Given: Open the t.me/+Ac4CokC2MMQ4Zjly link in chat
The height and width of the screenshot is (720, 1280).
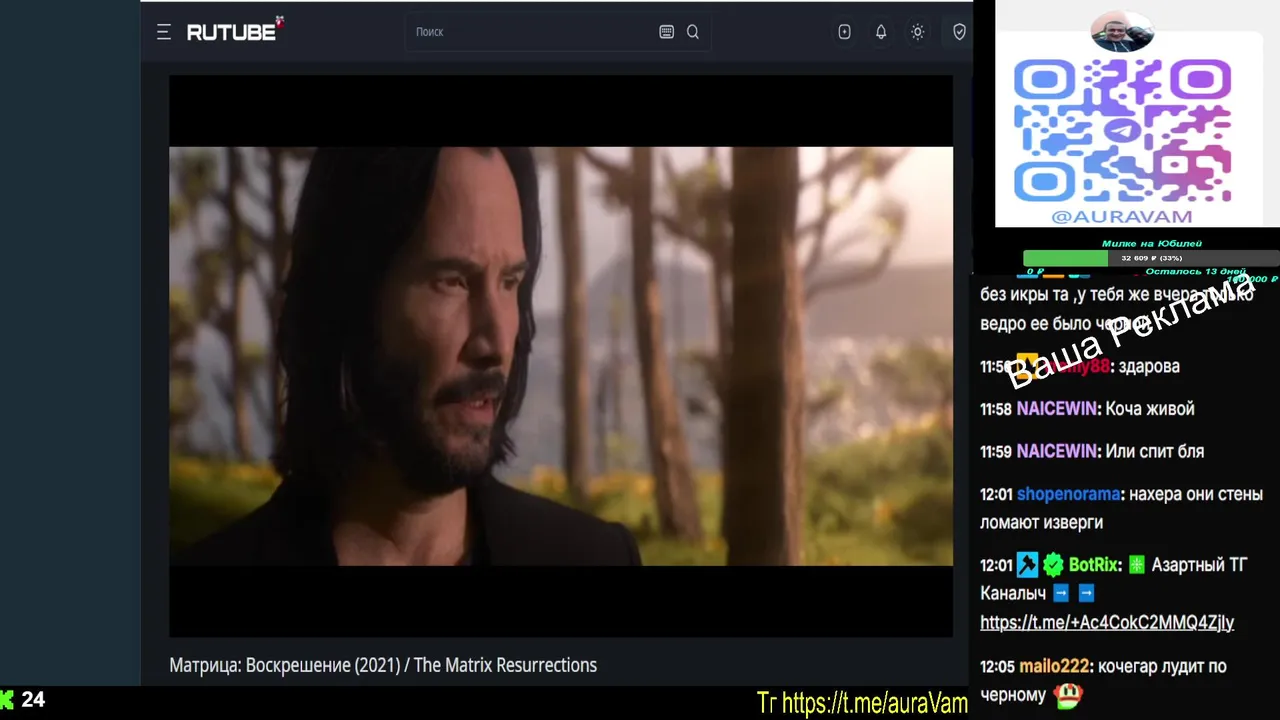Looking at the screenshot, I should pyautogui.click(x=1107, y=622).
